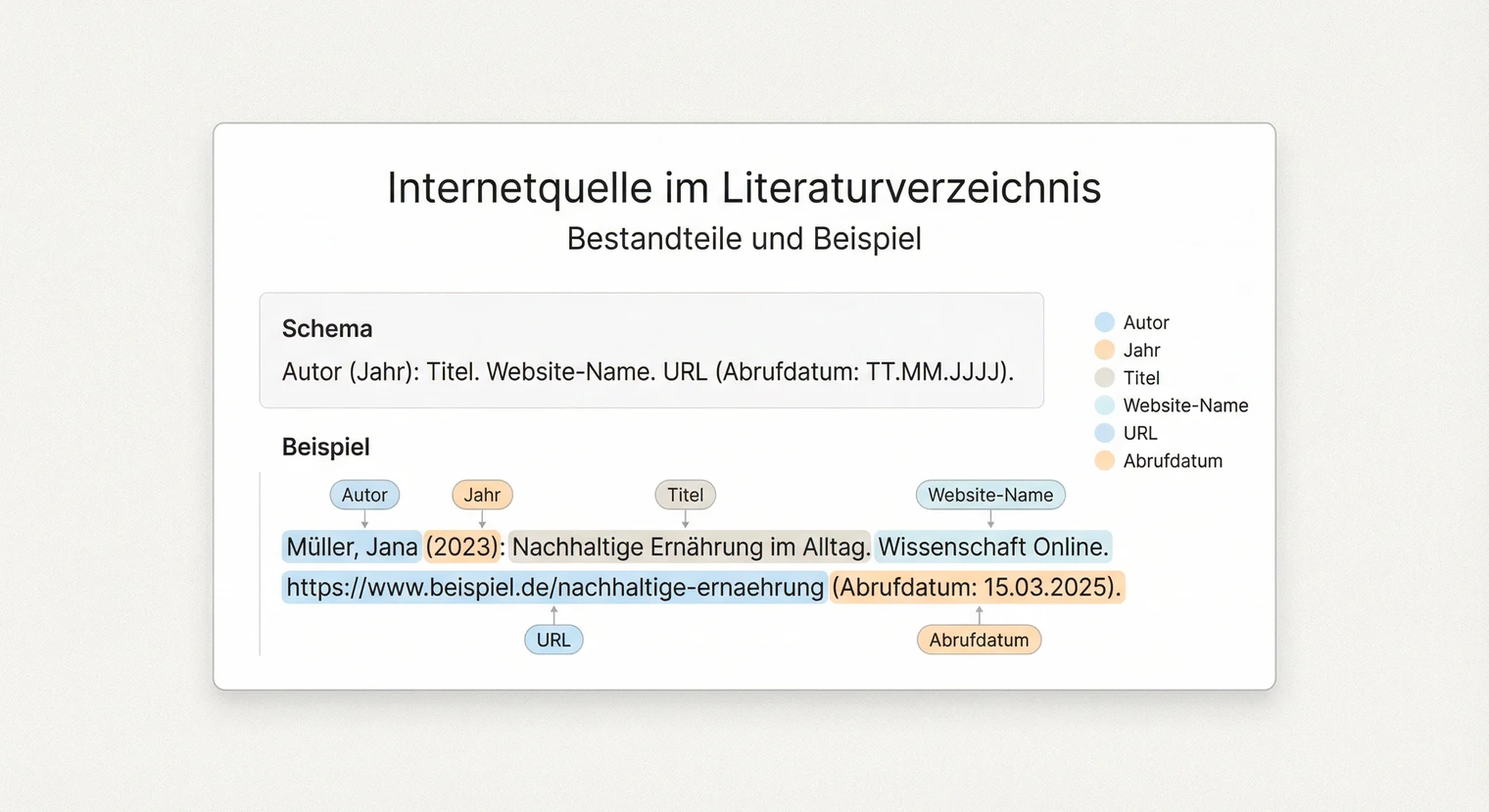Click the highlighted author name Müller, Jana
The width and height of the screenshot is (1489, 812).
tap(351, 547)
